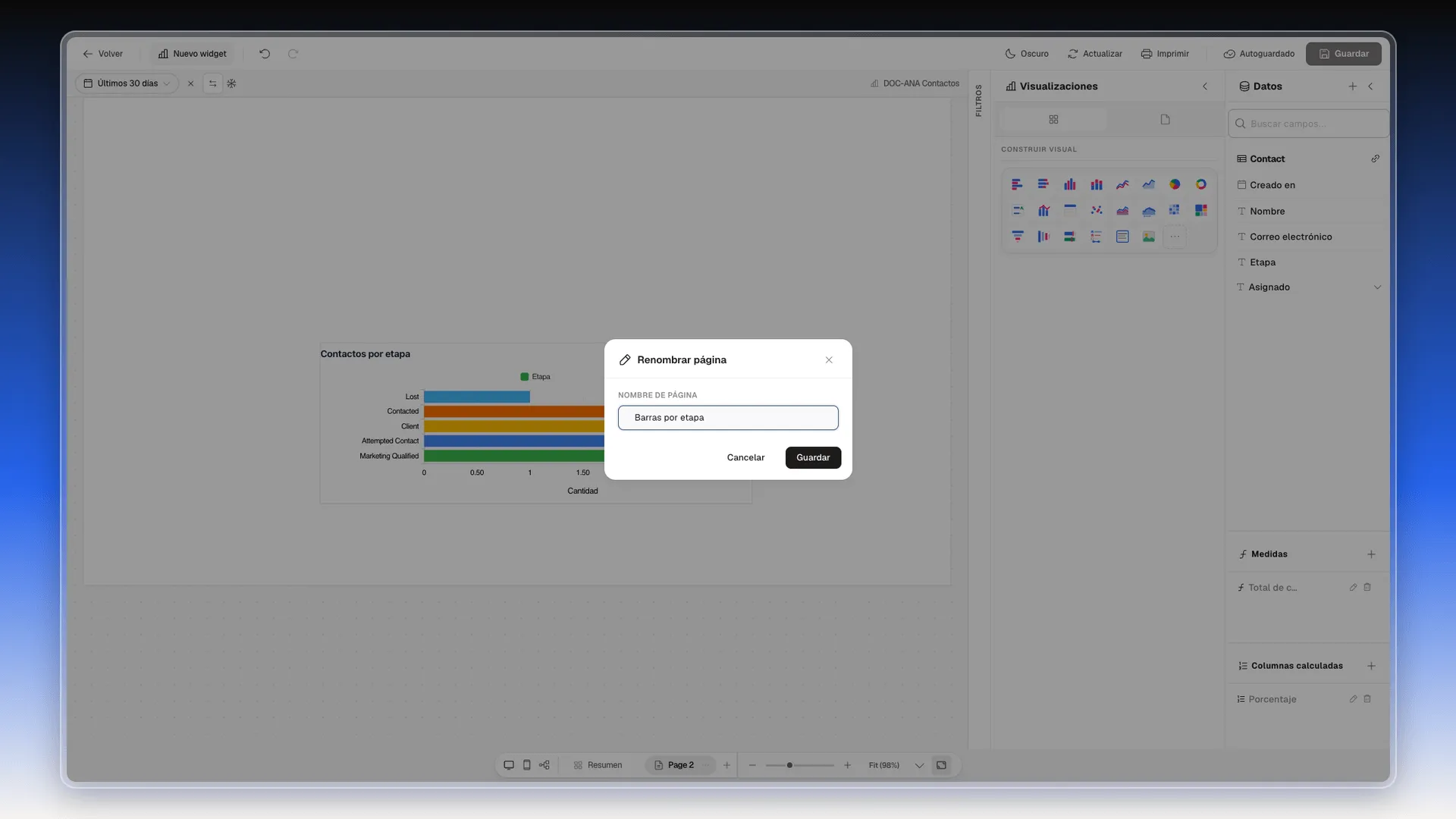The image size is (1456, 819).
Task: Refresh data with Actualizar
Action: point(1095,54)
